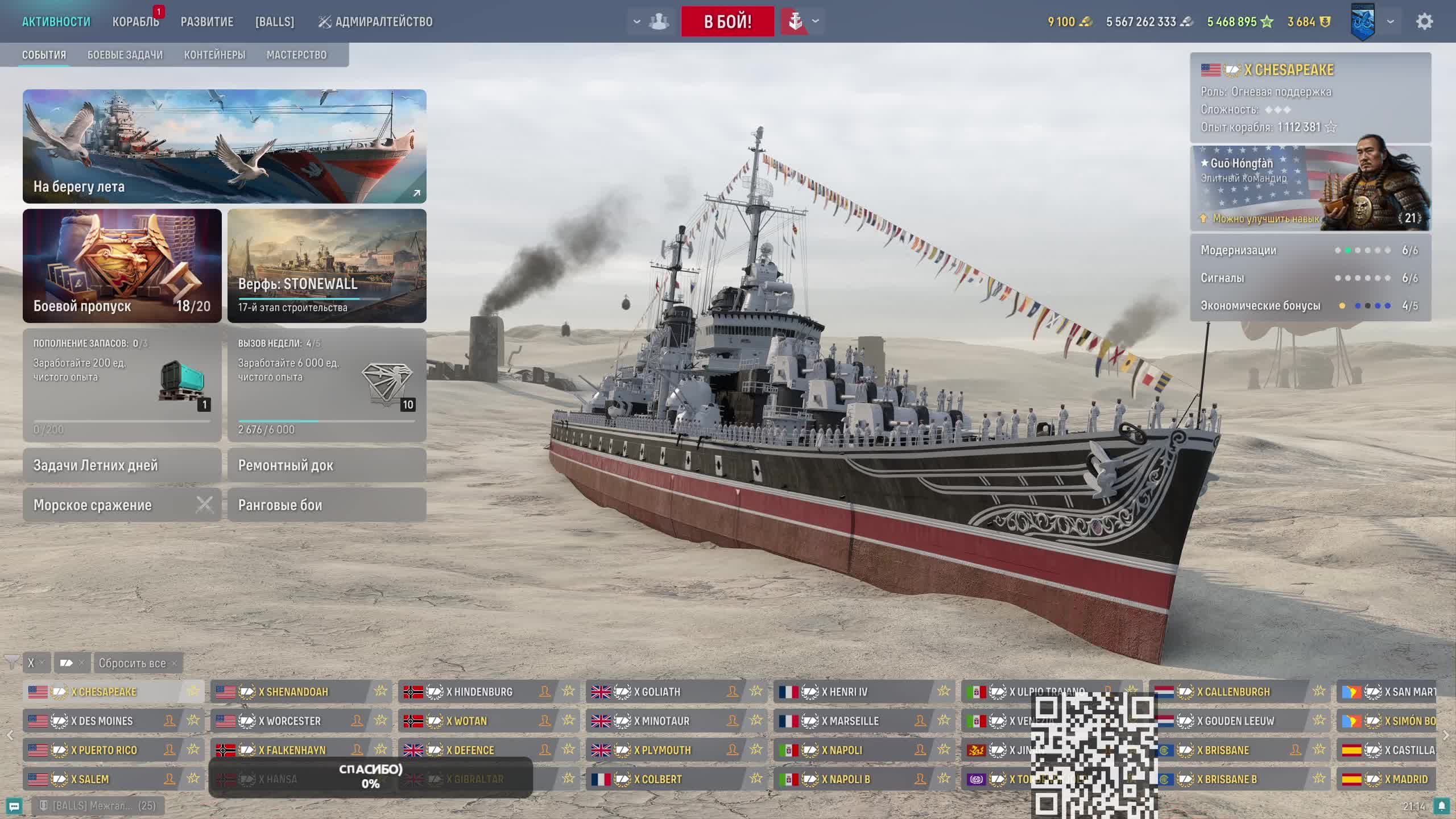The image size is (1456, 819).
Task: Open the АКТИВНОСТИ tab
Action: [x=56, y=22]
